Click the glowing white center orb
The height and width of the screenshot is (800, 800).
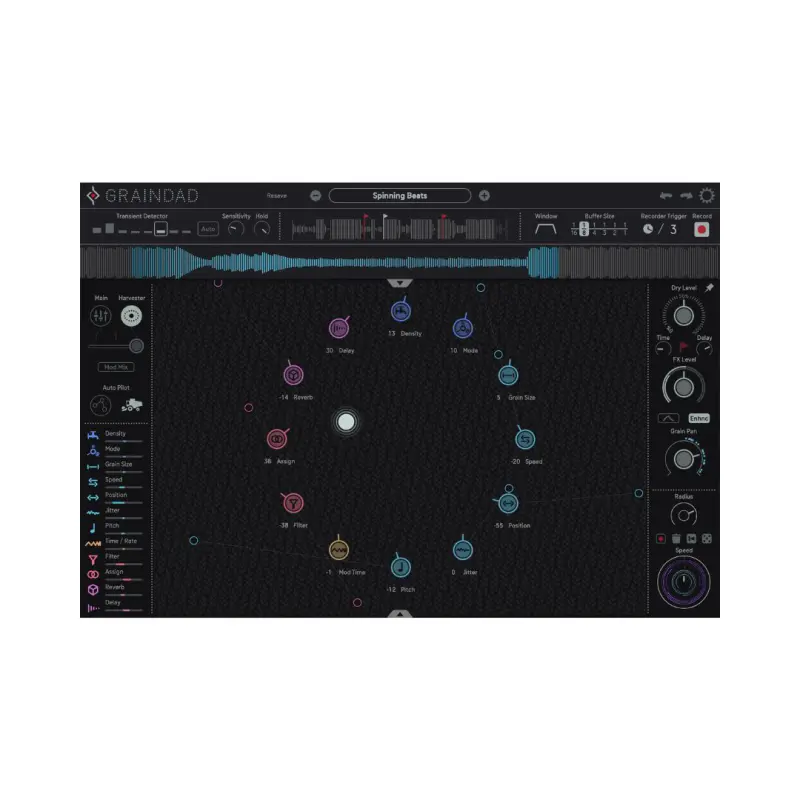346,422
